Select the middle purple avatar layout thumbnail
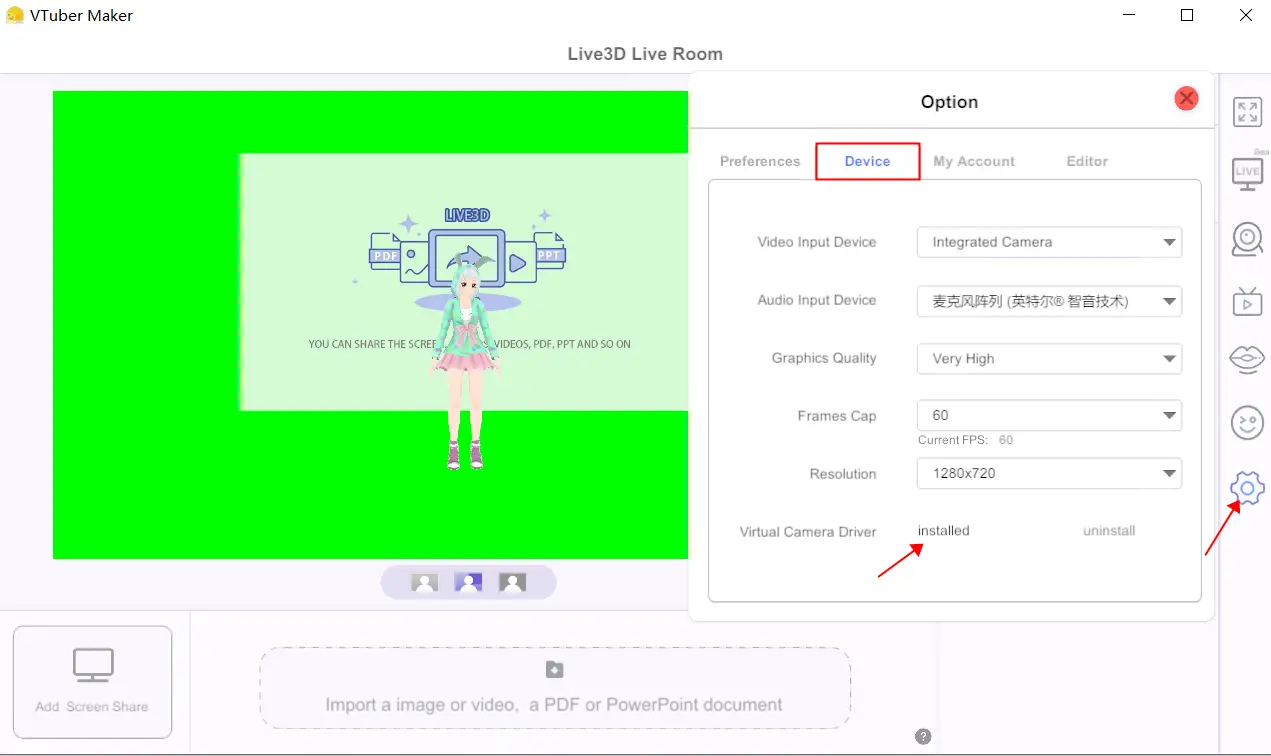 click(x=468, y=582)
